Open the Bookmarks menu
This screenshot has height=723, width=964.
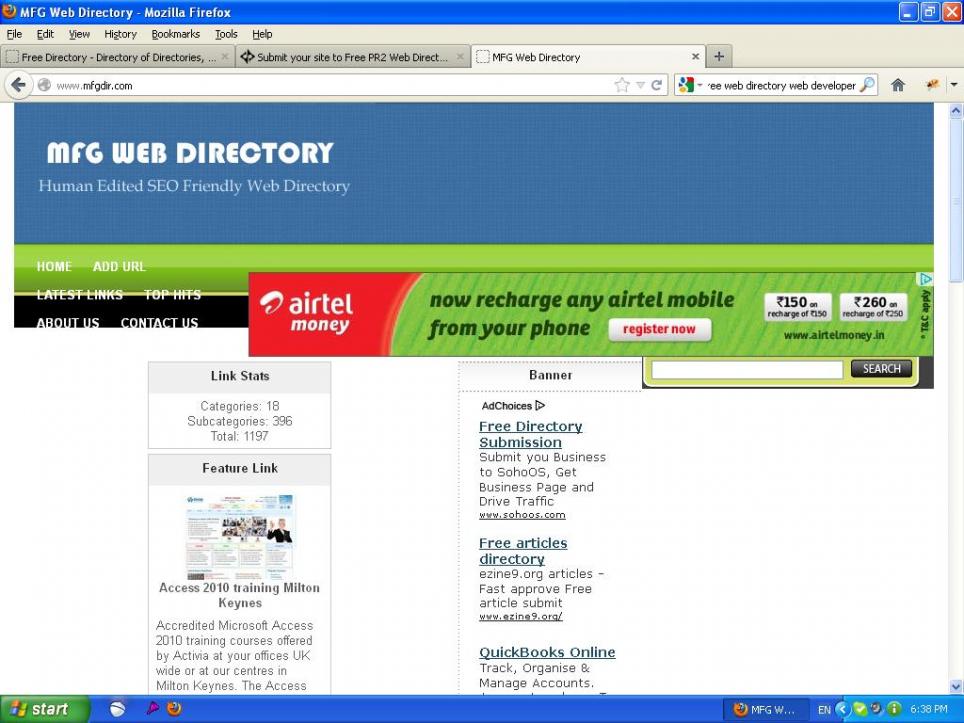pos(176,34)
